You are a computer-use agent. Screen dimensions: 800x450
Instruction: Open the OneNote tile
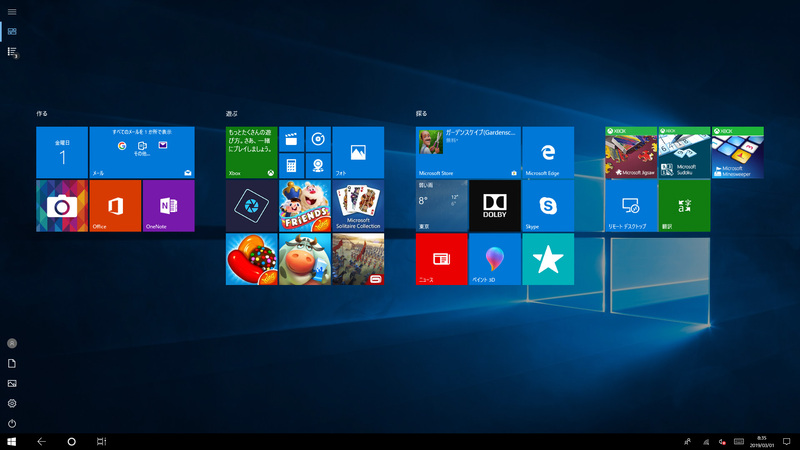click(x=168, y=206)
